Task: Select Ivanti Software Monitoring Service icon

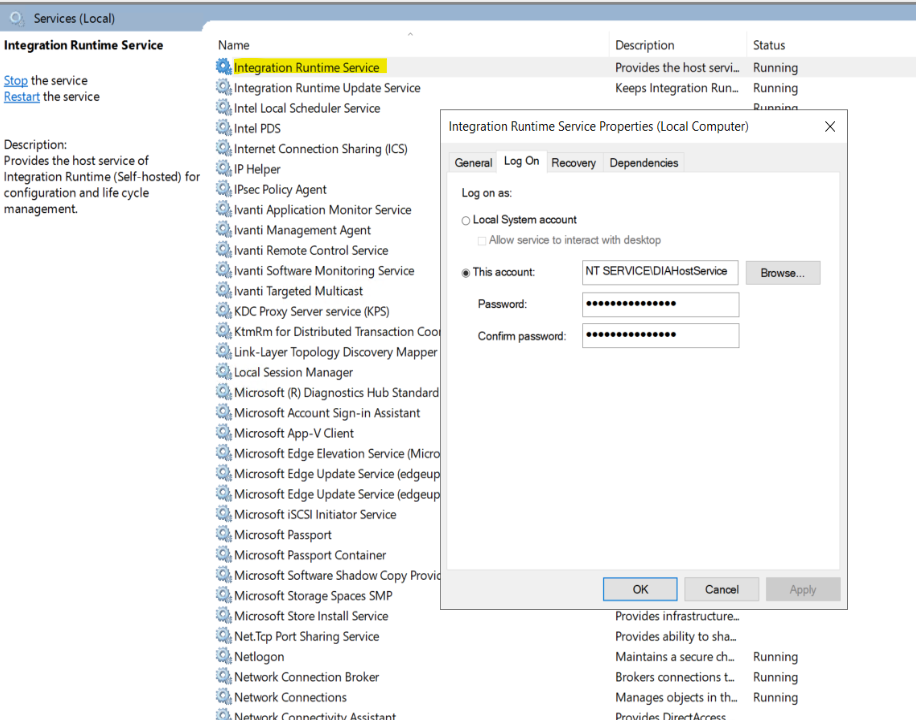Action: pos(224,270)
